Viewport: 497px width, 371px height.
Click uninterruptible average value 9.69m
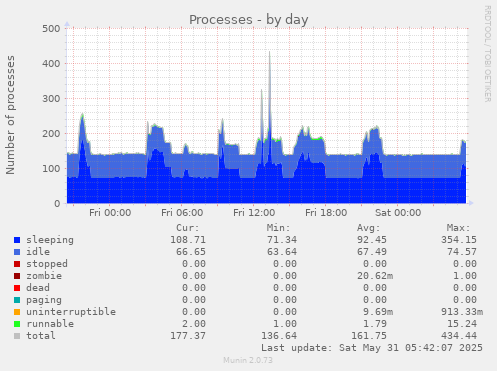pos(378,312)
